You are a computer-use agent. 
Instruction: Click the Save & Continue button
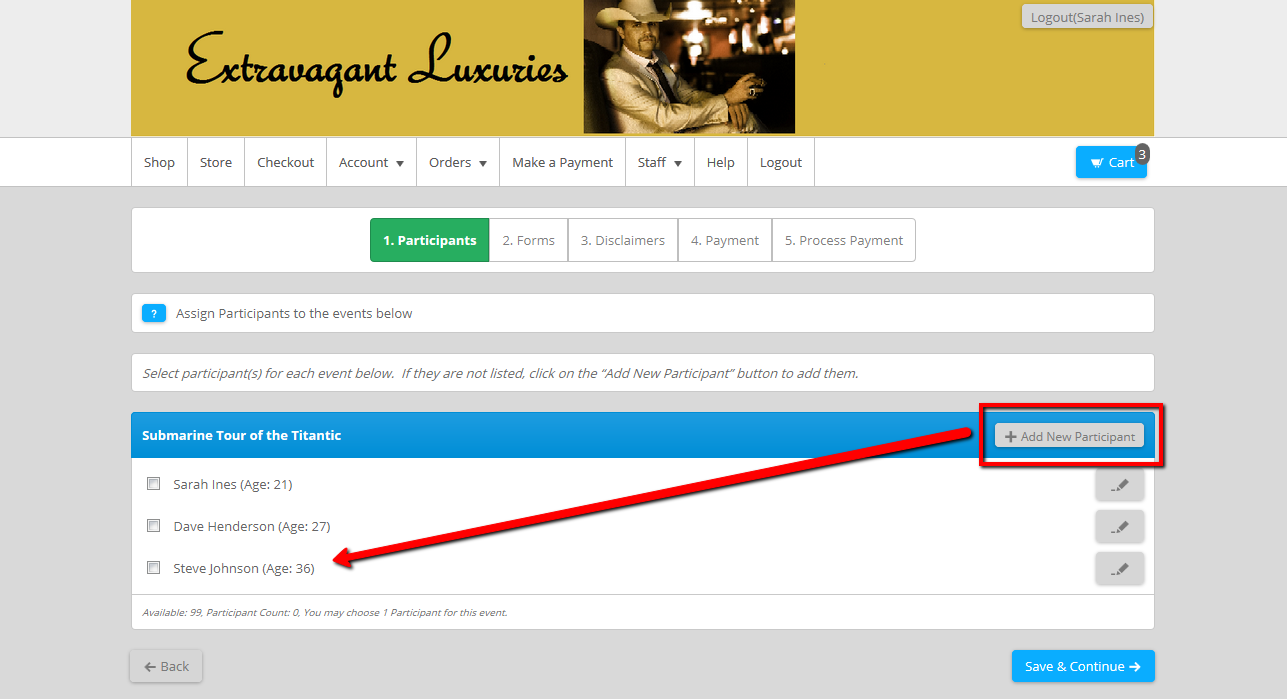1083,666
